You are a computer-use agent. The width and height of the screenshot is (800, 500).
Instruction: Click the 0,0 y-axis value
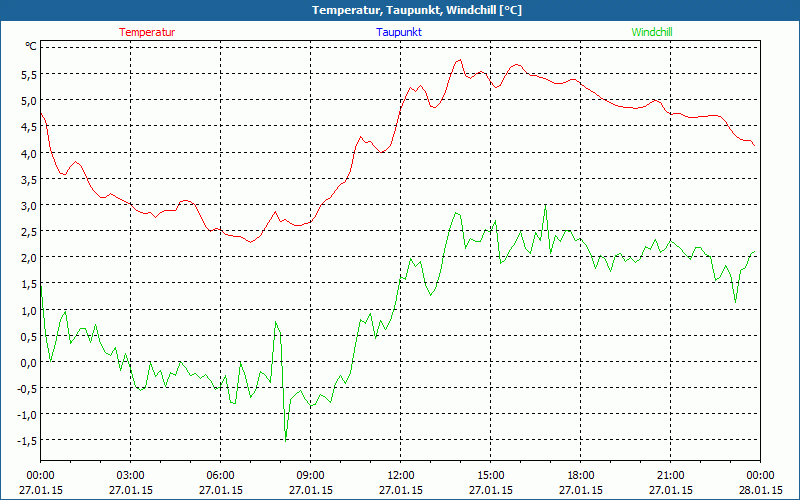tap(29, 363)
